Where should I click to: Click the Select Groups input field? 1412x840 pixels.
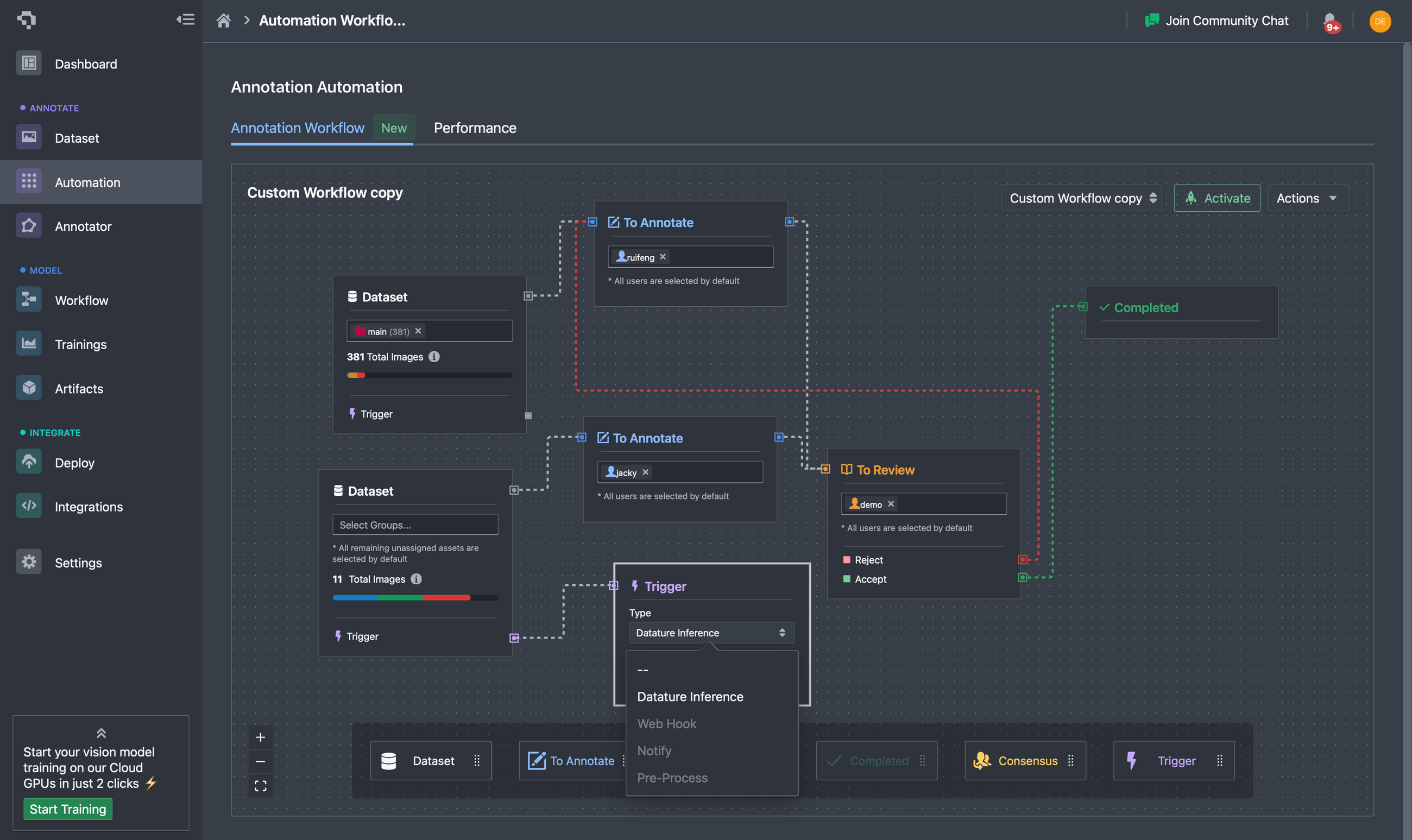click(415, 525)
